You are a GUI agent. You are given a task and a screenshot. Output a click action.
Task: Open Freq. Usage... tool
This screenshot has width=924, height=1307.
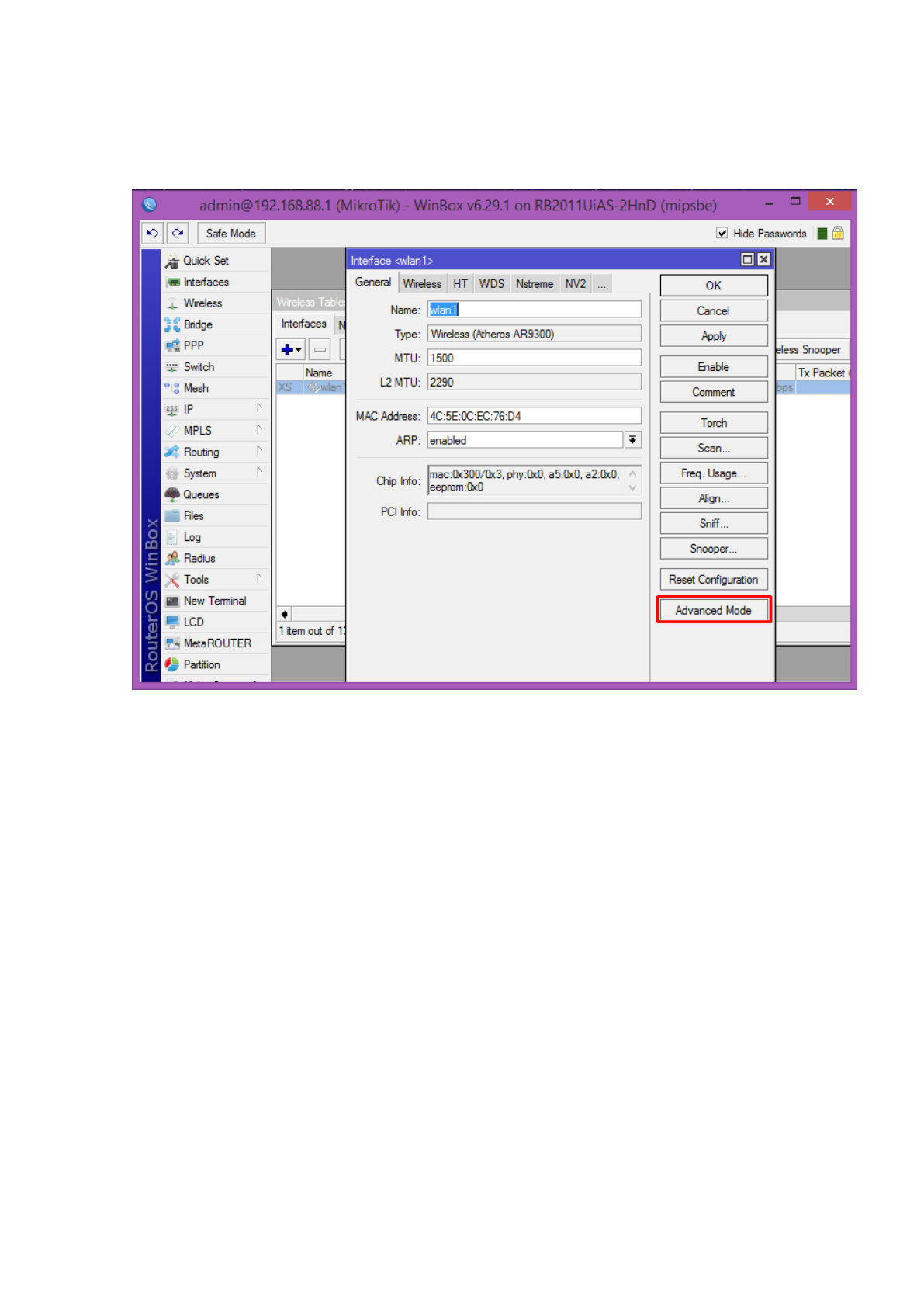[x=713, y=473]
